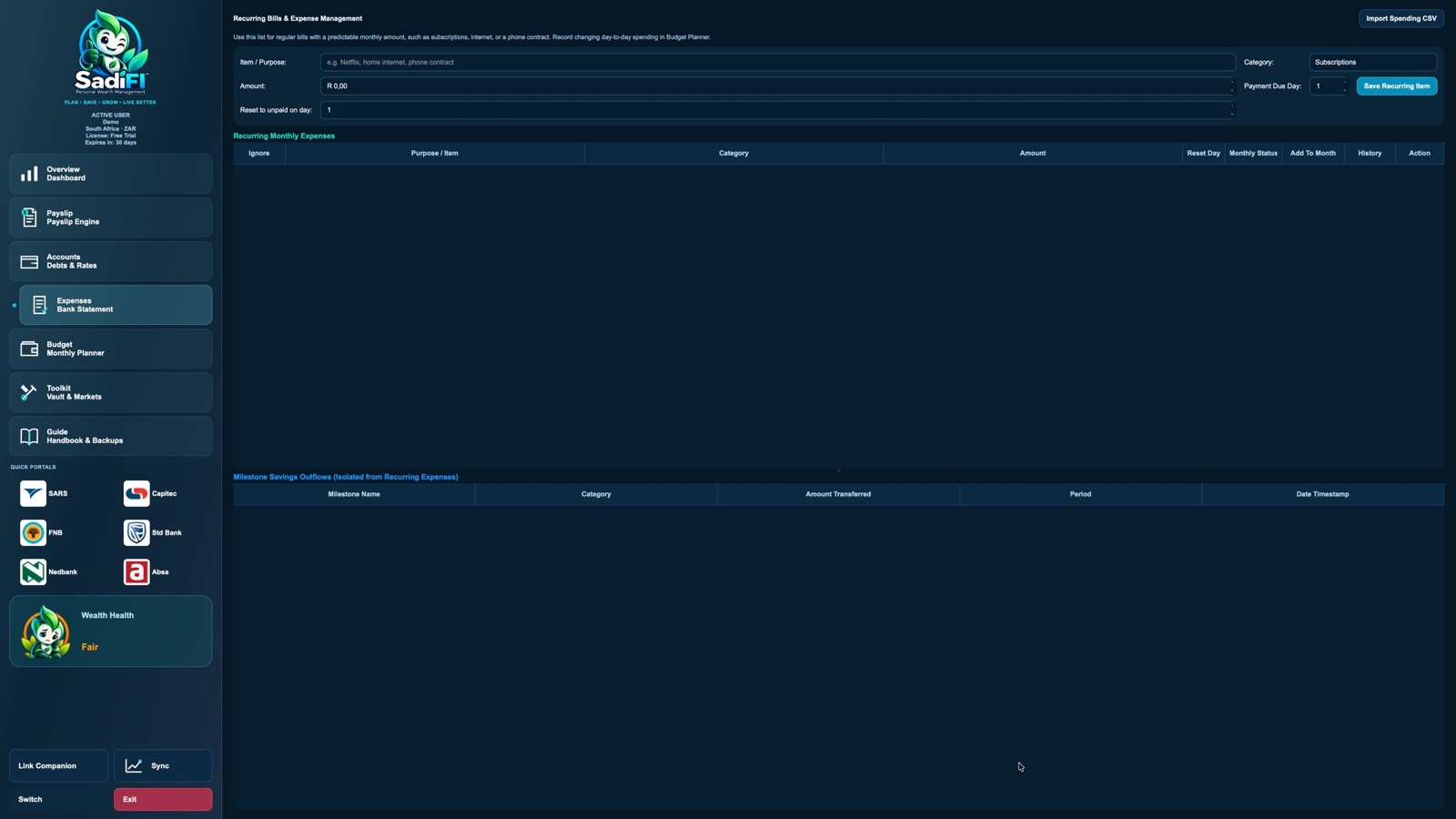
Task: Click the Monthly Status column header
Action: (1253, 153)
